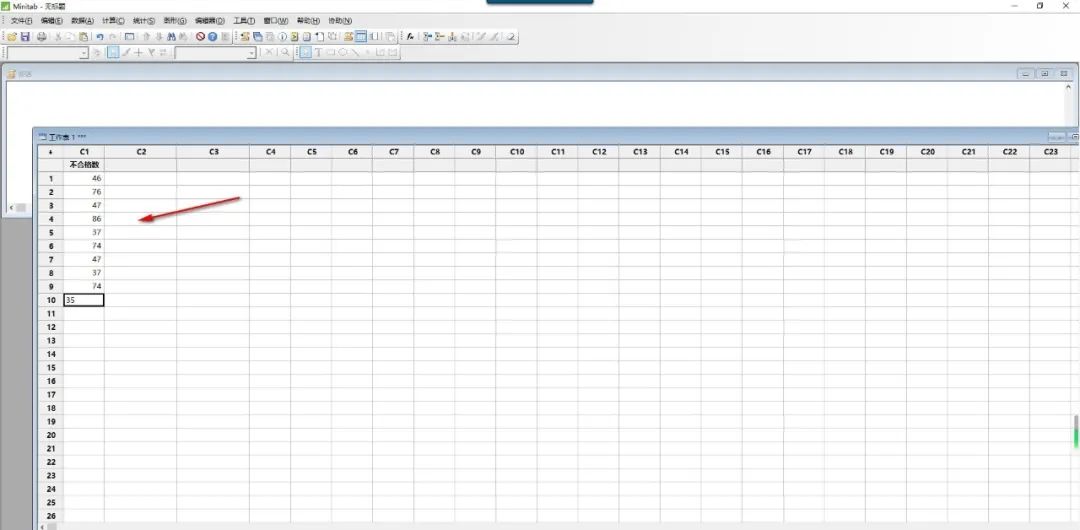The width and height of the screenshot is (1080, 530).
Task: Click the worksheet horizontal scrollbar left arrow
Action: (41, 527)
